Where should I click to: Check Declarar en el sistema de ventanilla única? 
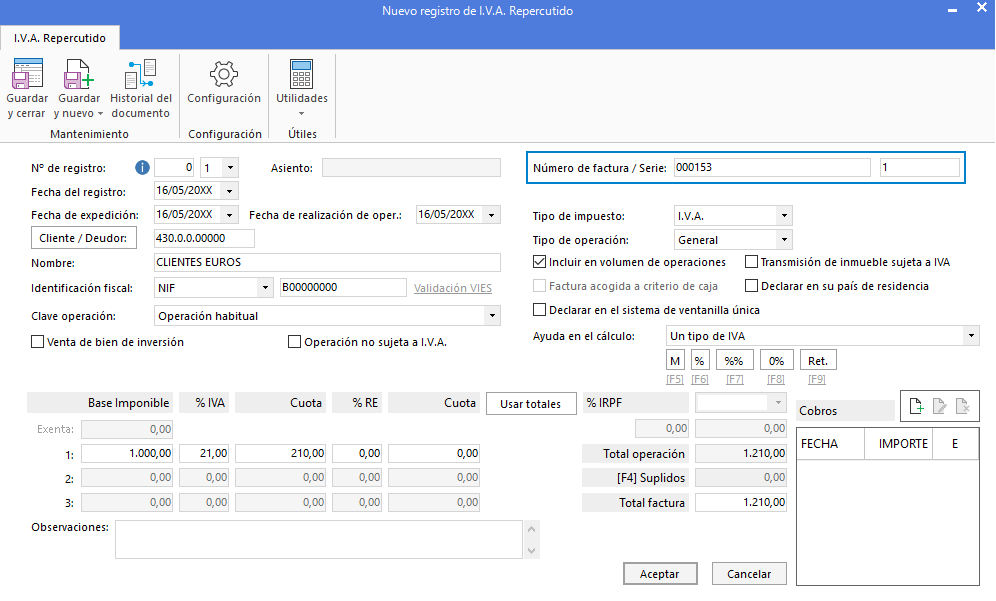point(539,310)
